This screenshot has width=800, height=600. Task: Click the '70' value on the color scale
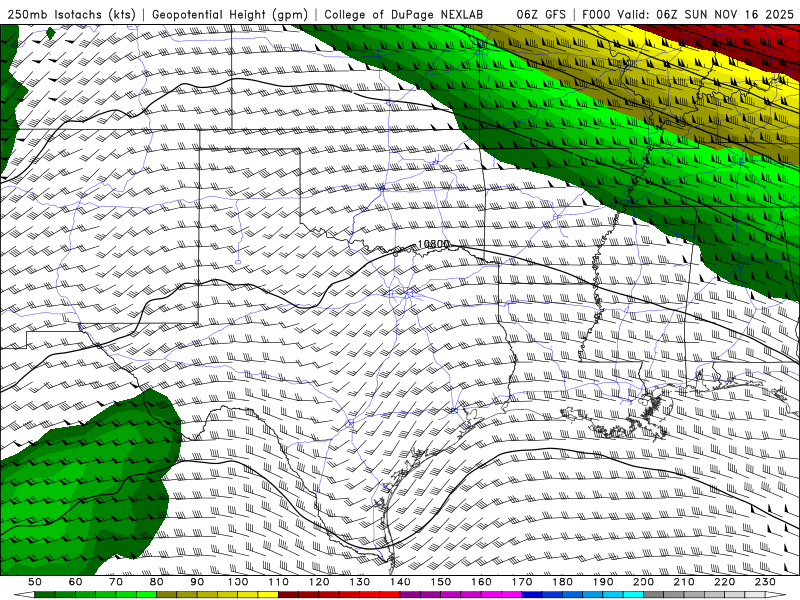[x=116, y=582]
